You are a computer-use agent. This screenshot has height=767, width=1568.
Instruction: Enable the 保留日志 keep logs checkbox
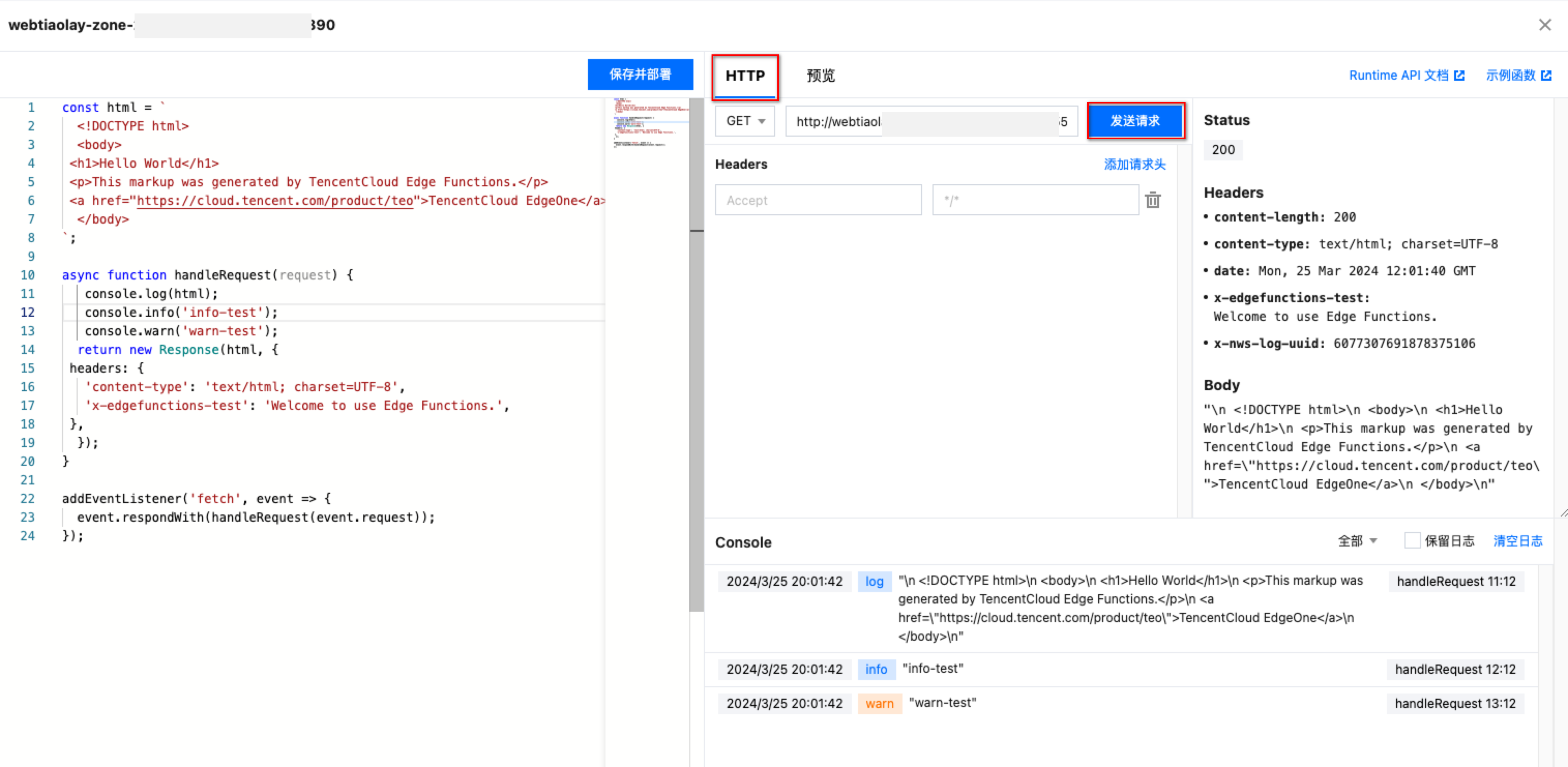click(x=1412, y=540)
